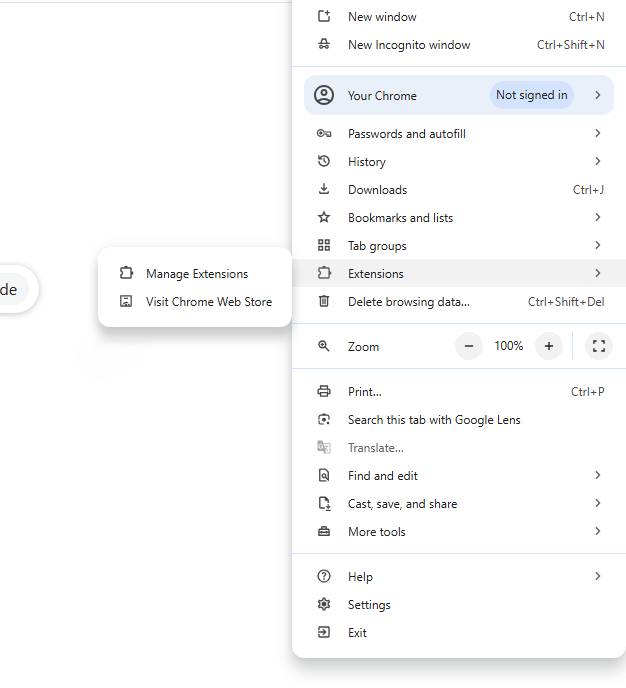Click the Zoom magnifier icon
626x688 pixels.
coord(324,346)
